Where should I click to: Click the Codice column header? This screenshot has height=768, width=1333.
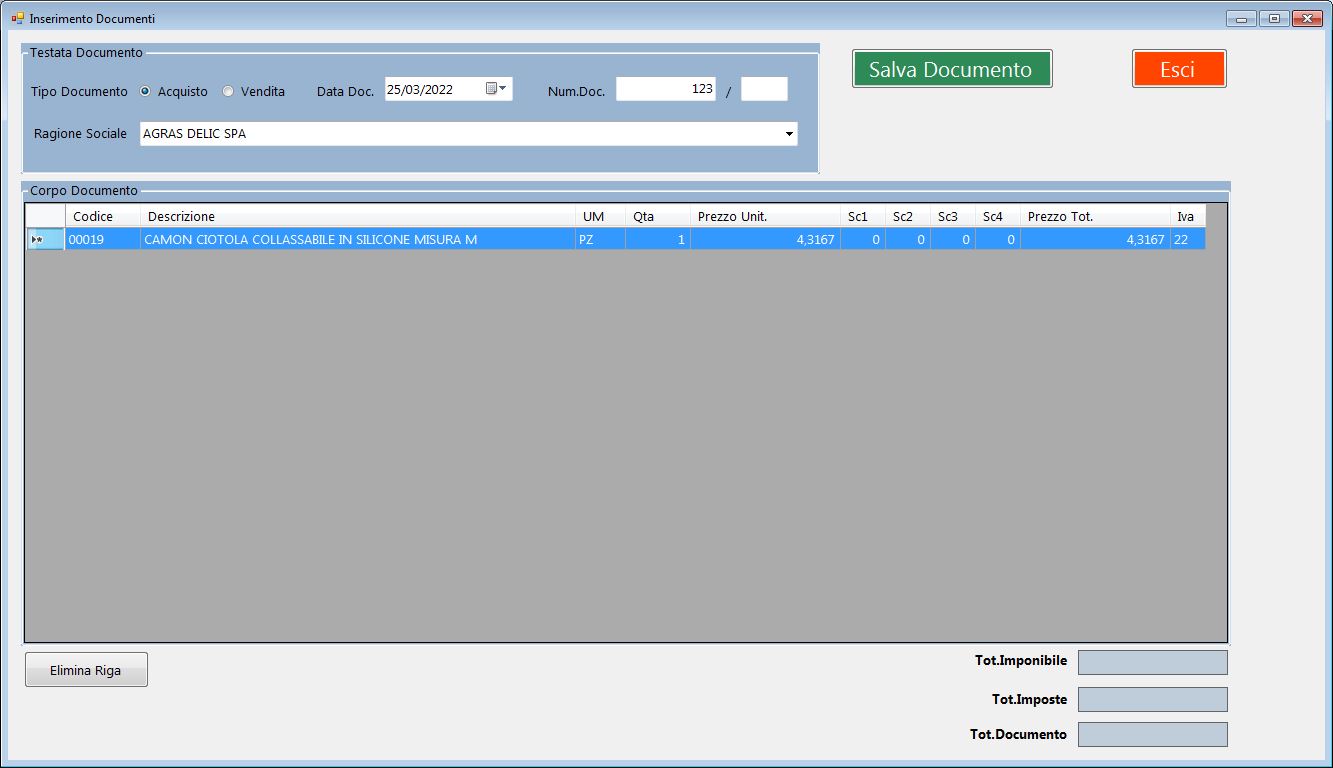[103, 217]
